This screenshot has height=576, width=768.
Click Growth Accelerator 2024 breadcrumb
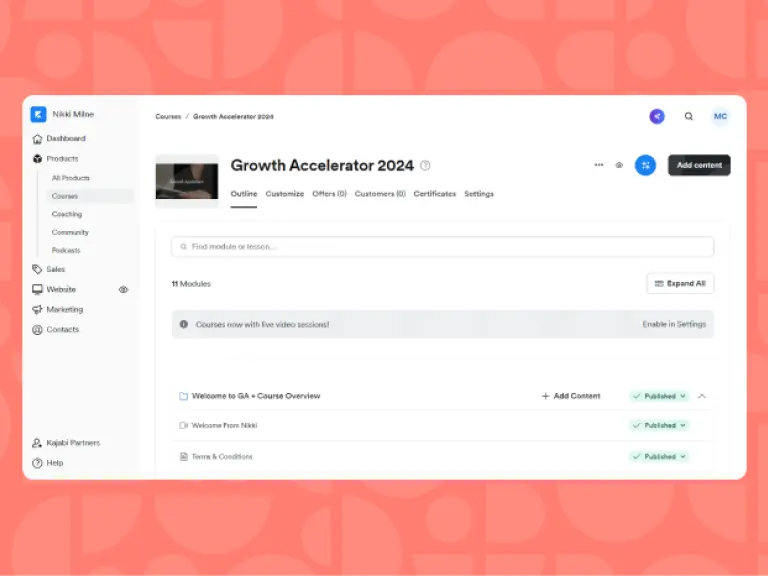click(233, 117)
